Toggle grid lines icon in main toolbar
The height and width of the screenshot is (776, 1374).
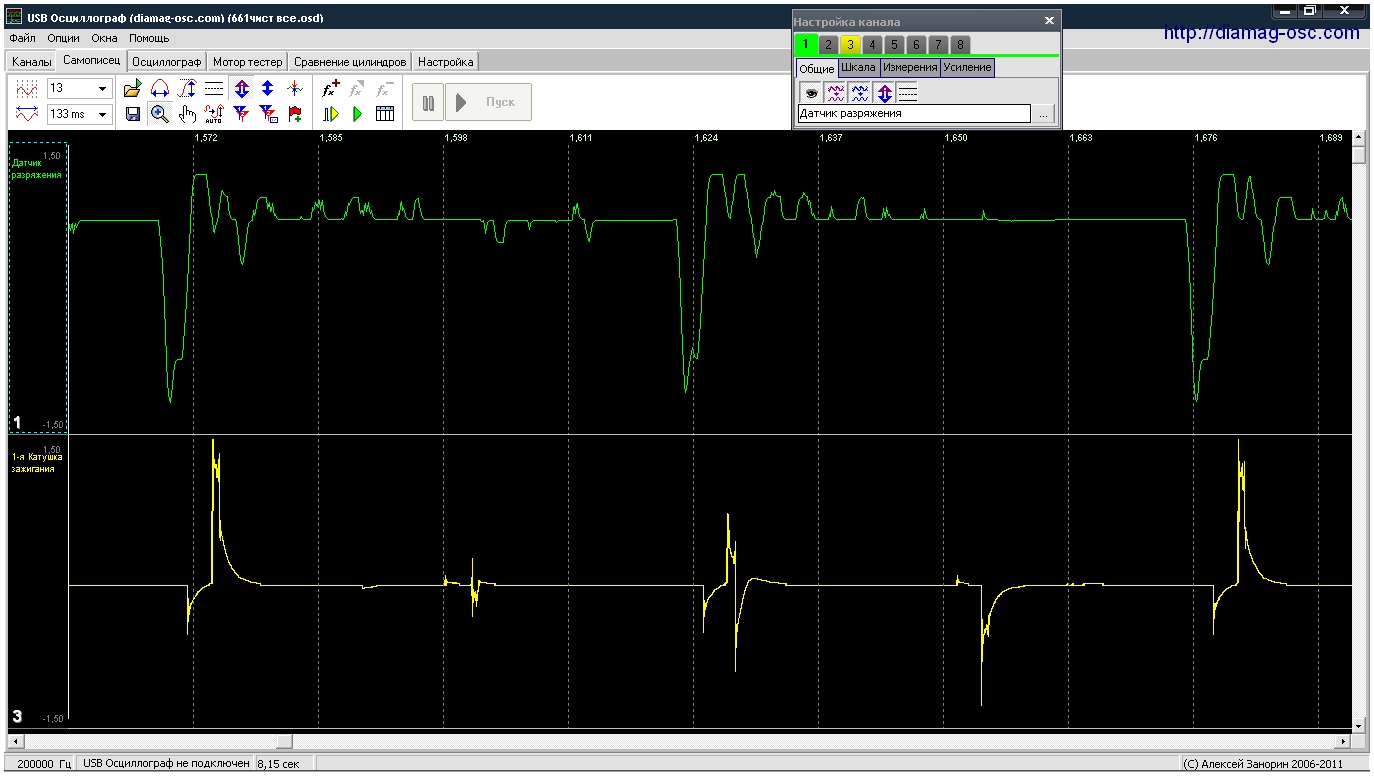[214, 88]
